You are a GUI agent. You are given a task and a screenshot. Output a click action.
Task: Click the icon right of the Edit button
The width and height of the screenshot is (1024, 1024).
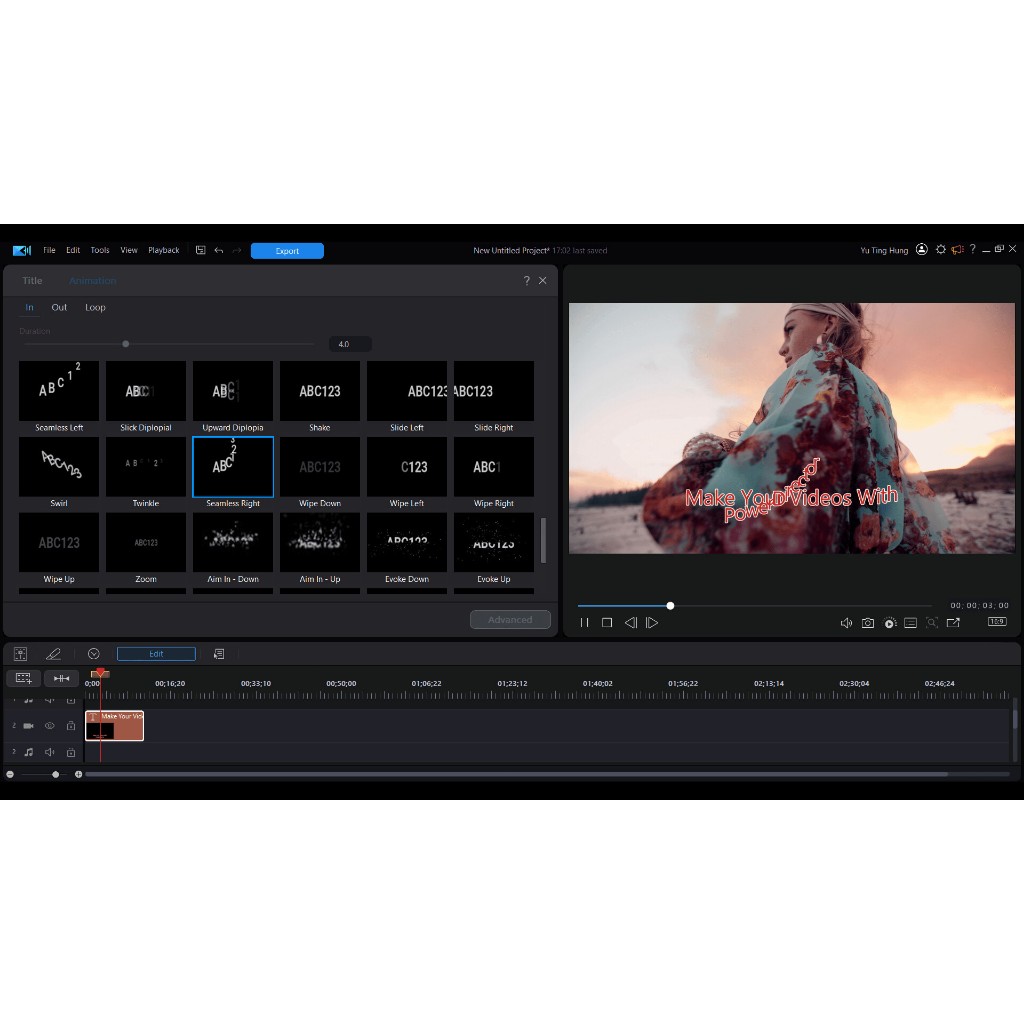pos(219,654)
